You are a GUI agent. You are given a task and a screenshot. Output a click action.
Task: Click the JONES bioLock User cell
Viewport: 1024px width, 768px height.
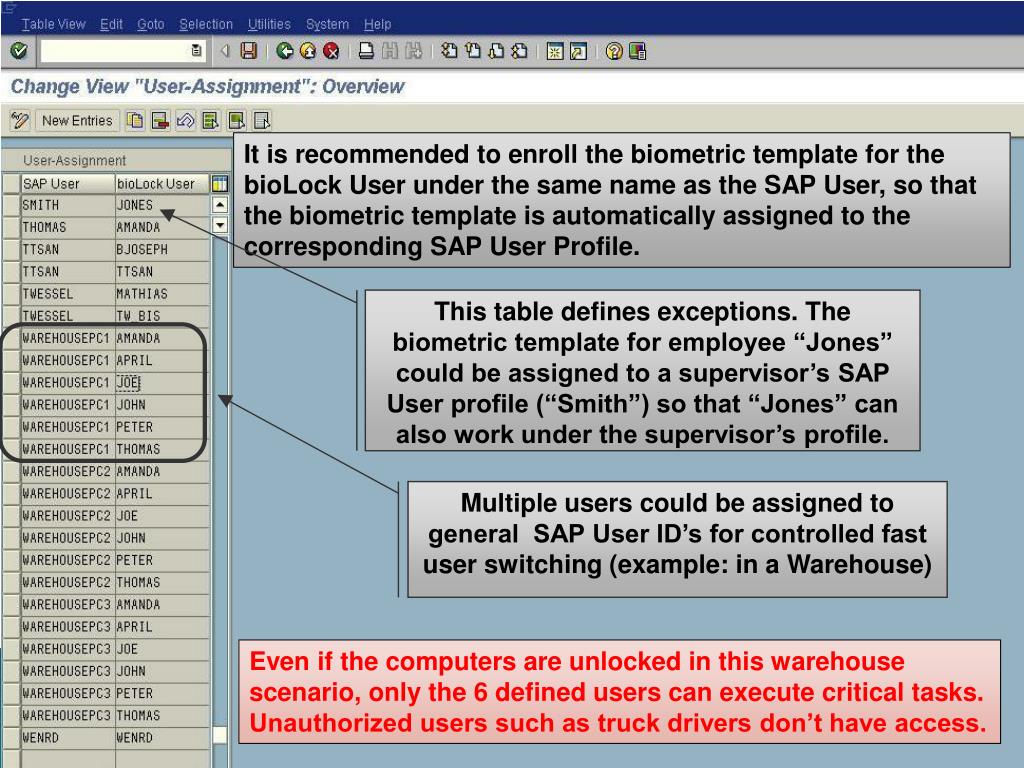[x=162, y=205]
